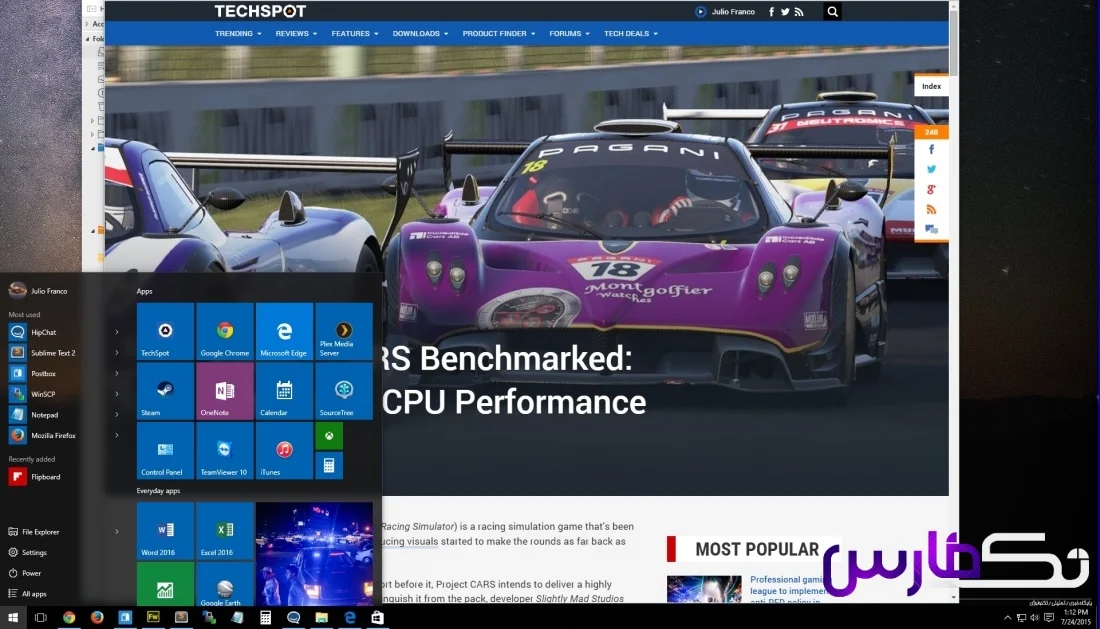The image size is (1100, 629).
Task: Open the Plex Media Server tile
Action: coord(344,332)
